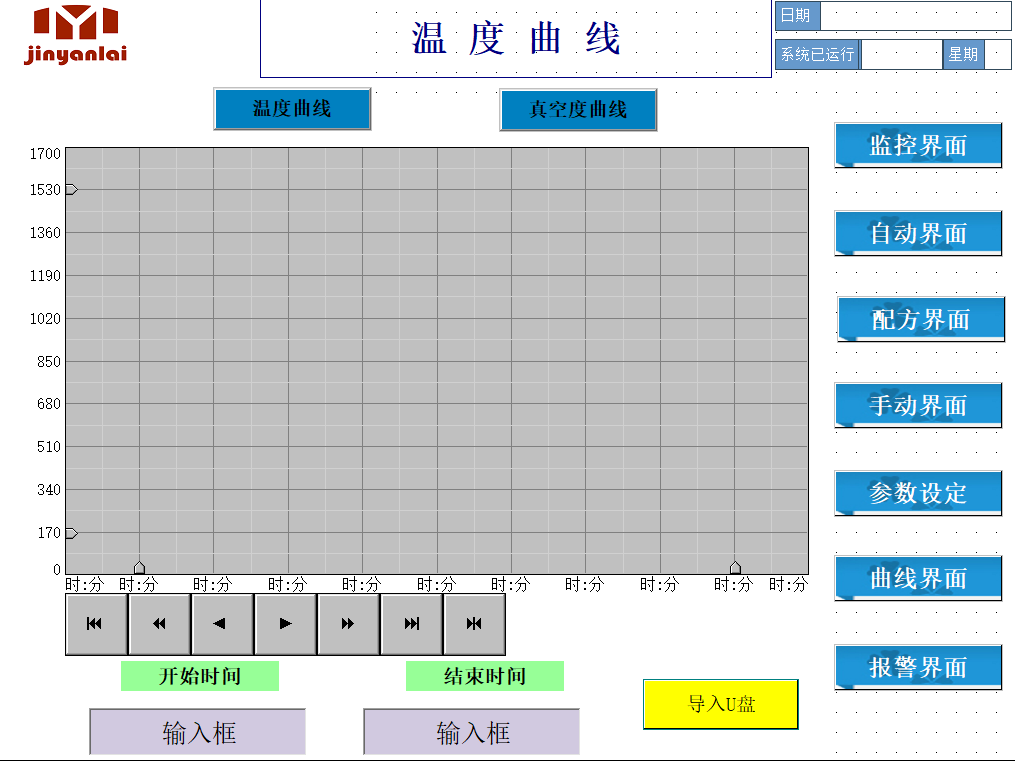Open the 监控界面 screen
Image resolution: width=1015 pixels, height=761 pixels.
(x=918, y=145)
